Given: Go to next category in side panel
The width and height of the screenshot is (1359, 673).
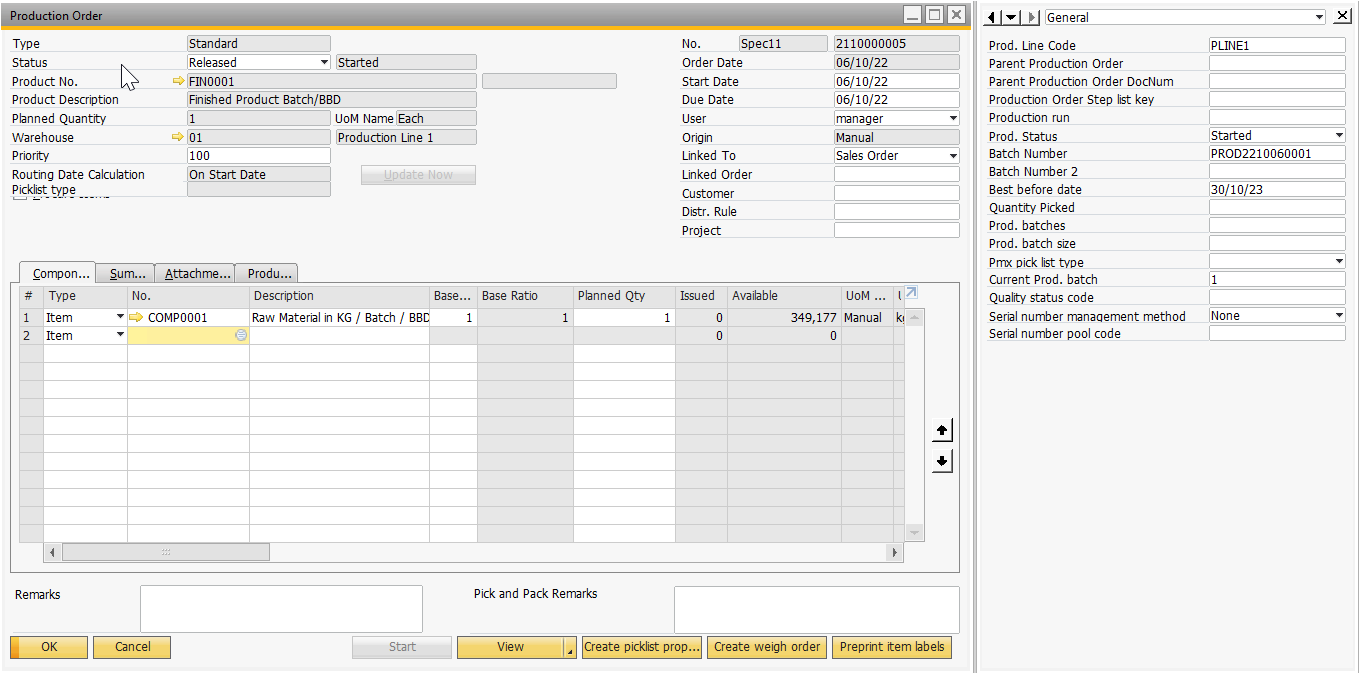Looking at the screenshot, I should pyautogui.click(x=1033, y=17).
